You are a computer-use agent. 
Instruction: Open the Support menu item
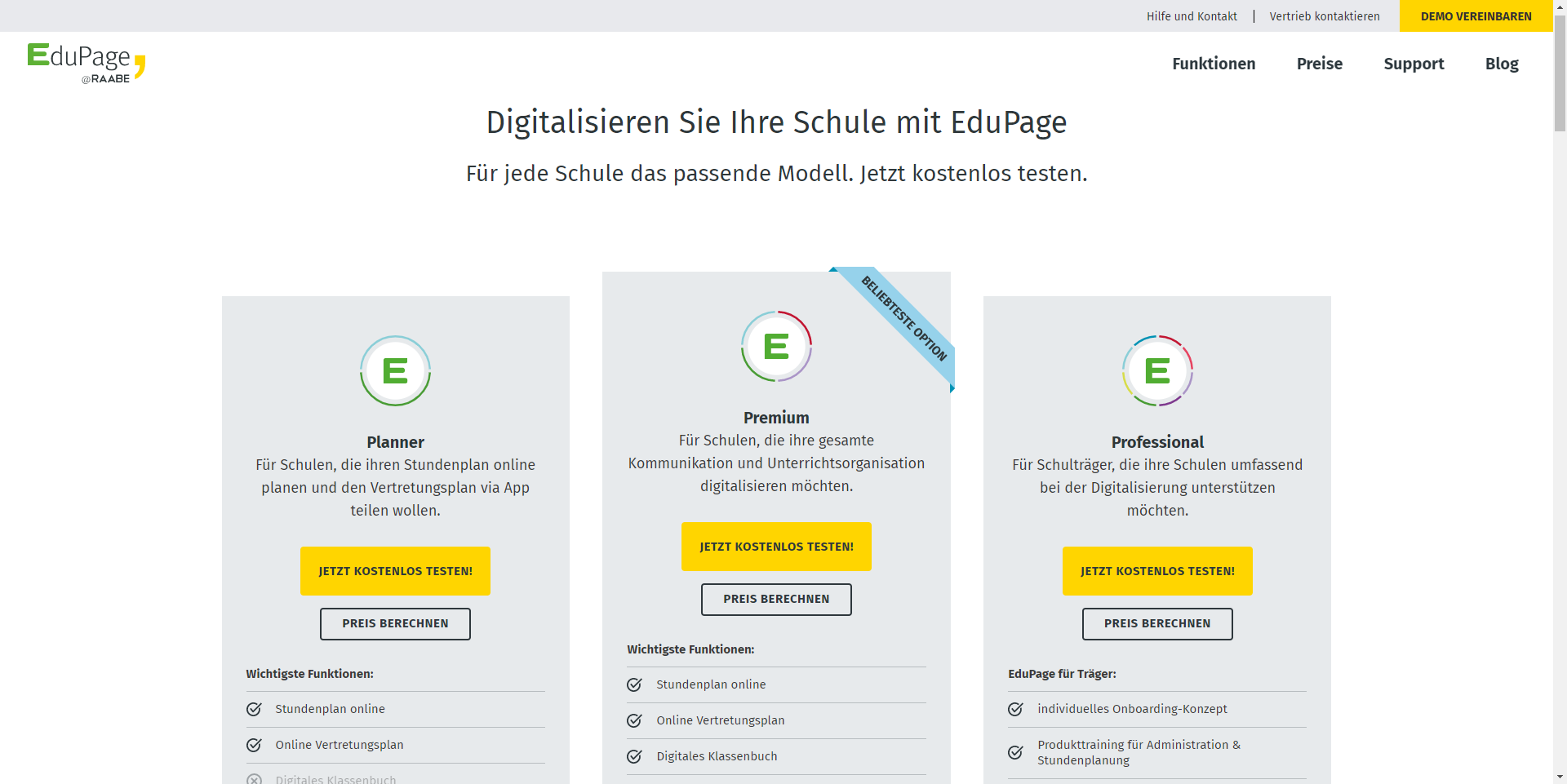click(x=1414, y=64)
